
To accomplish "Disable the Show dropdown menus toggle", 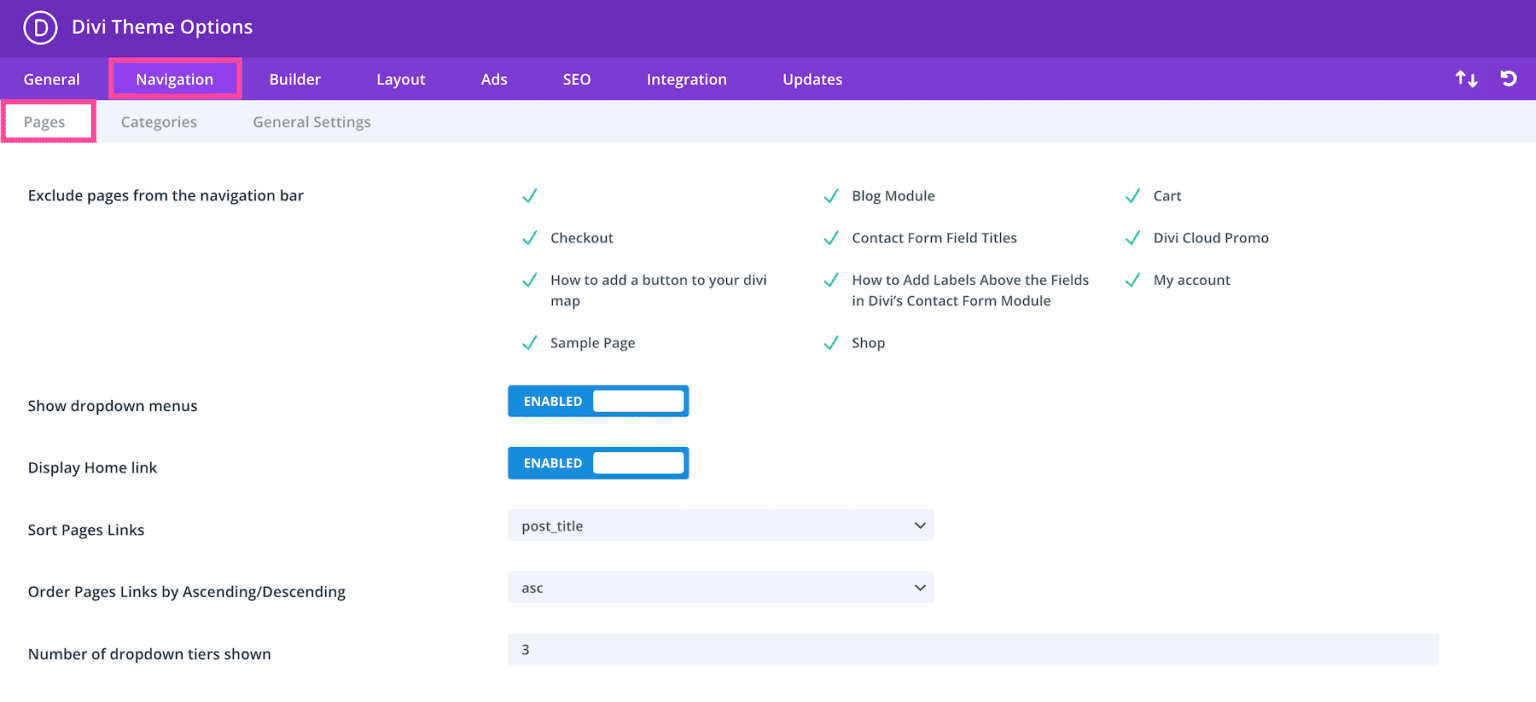I will click(x=598, y=400).
